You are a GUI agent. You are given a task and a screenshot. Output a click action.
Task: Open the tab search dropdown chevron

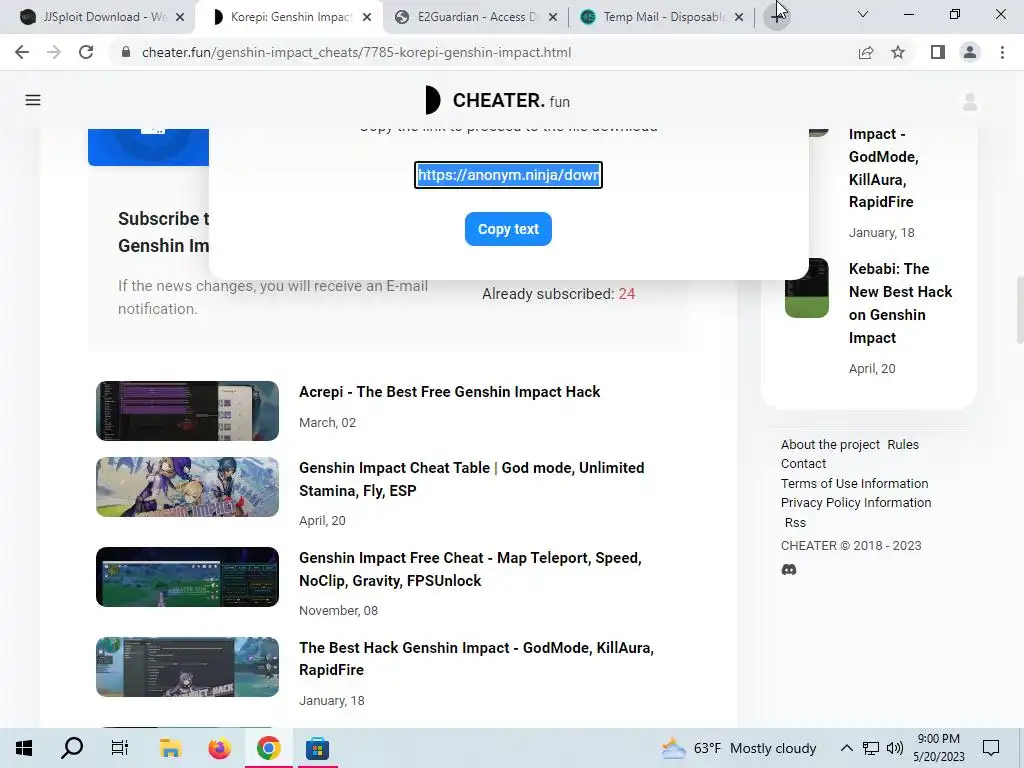pos(863,14)
